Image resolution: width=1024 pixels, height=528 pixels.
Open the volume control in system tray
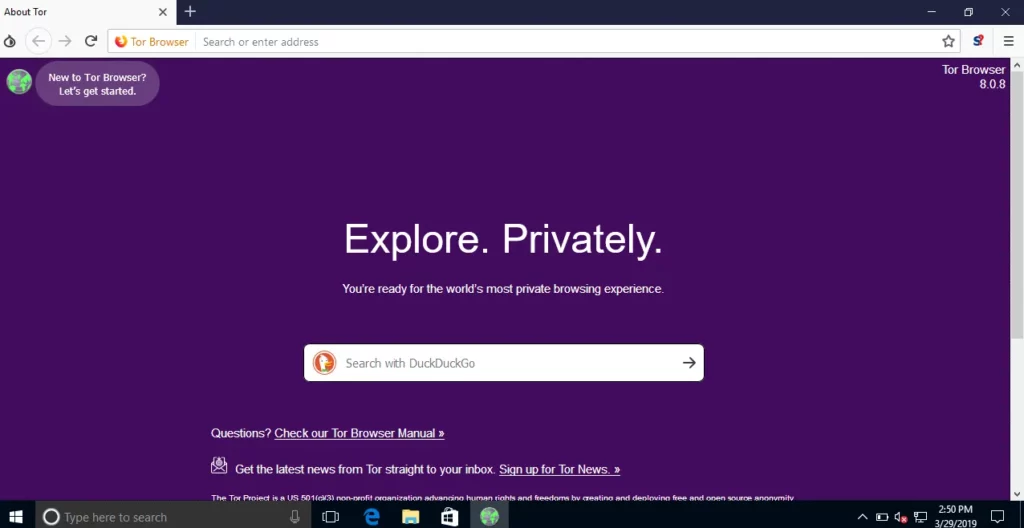pos(901,518)
